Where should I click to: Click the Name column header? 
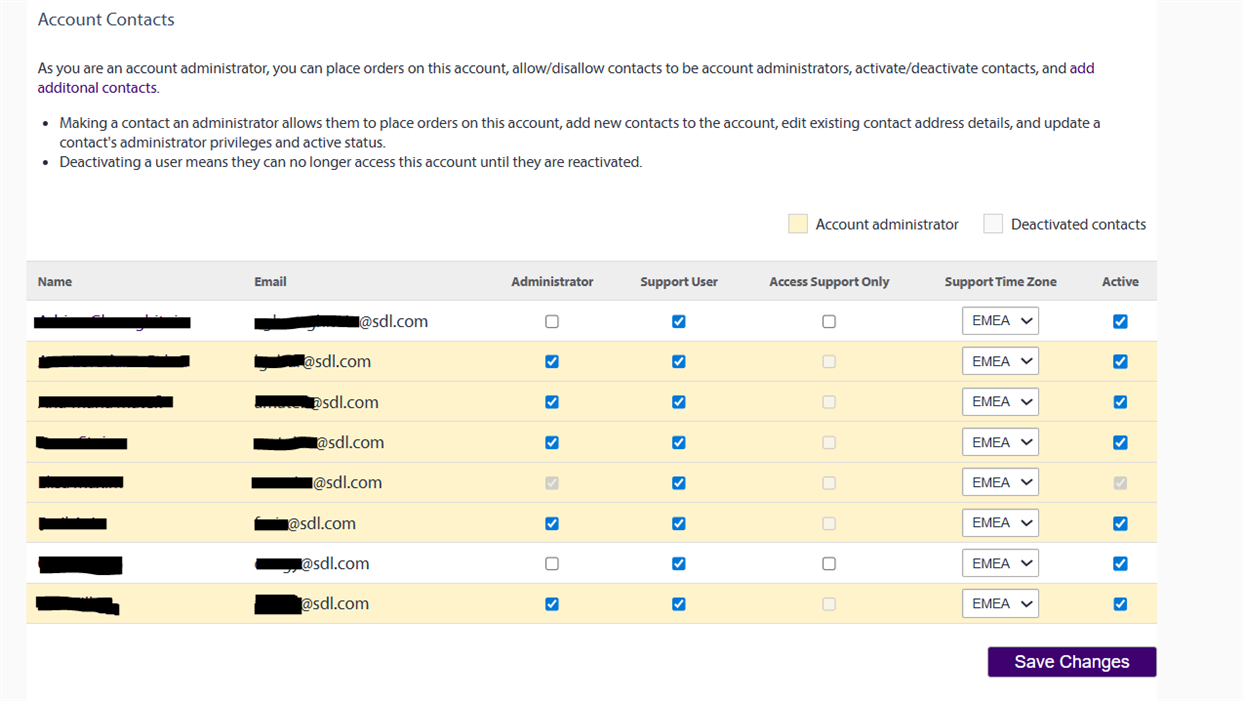(x=55, y=282)
